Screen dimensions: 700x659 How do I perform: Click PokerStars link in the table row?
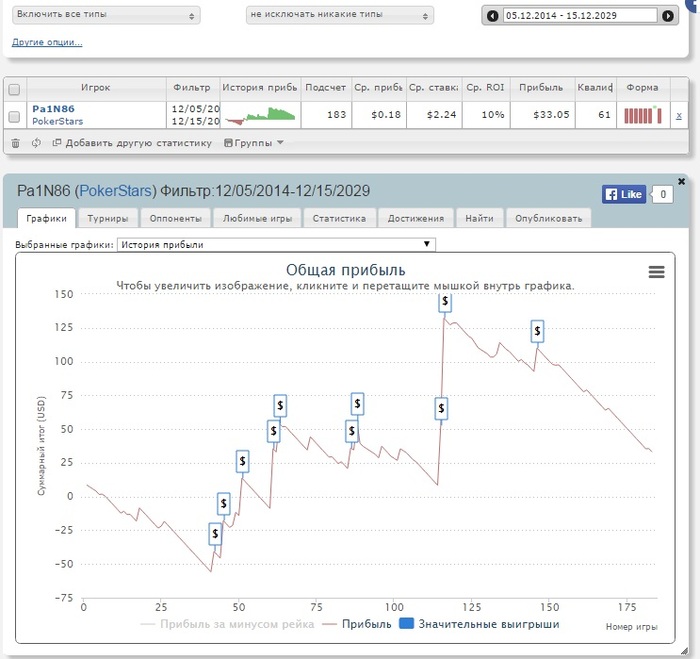[57, 121]
